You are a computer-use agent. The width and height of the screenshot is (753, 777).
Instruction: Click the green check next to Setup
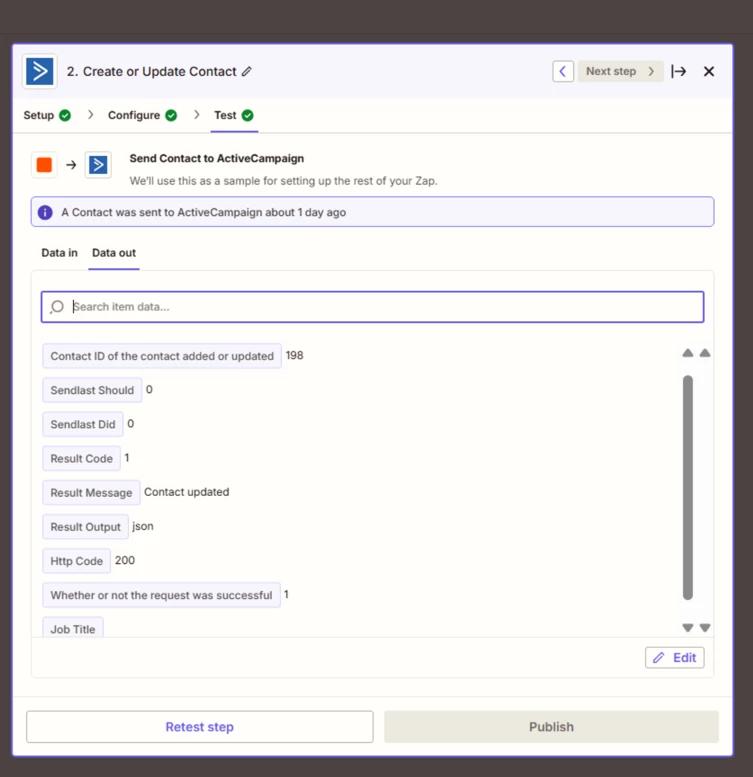pyautogui.click(x=65, y=115)
